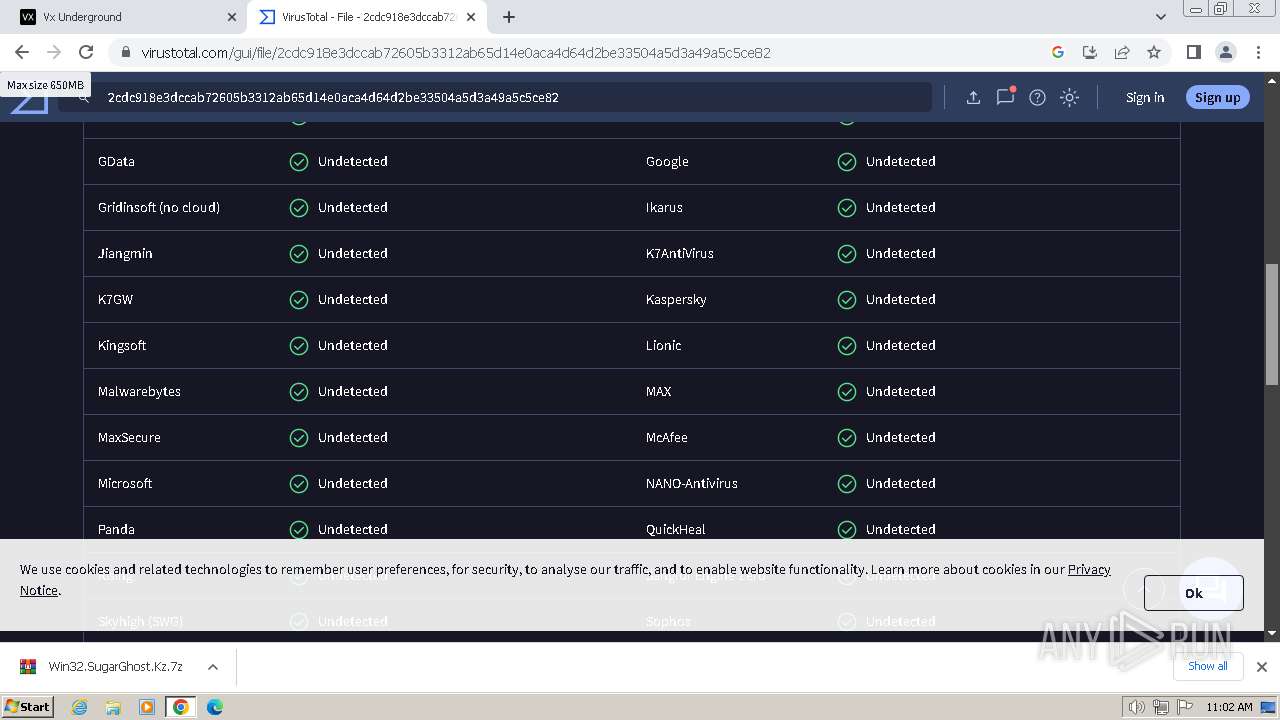Close the downloads bar

(x=1262, y=666)
